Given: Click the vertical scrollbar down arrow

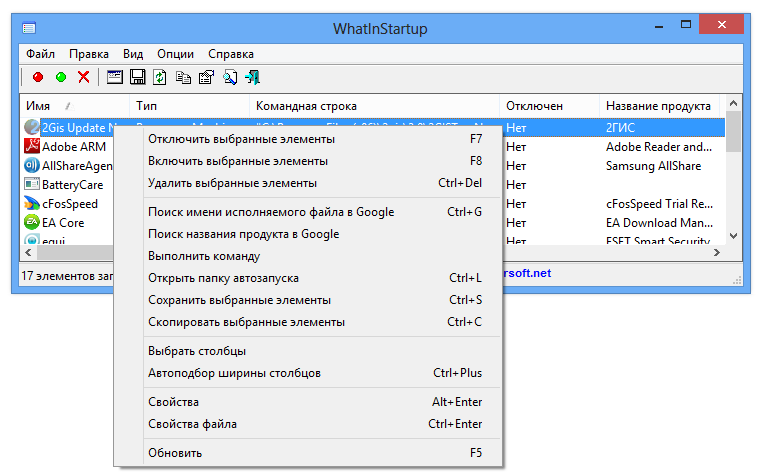Looking at the screenshot, I should point(733,236).
